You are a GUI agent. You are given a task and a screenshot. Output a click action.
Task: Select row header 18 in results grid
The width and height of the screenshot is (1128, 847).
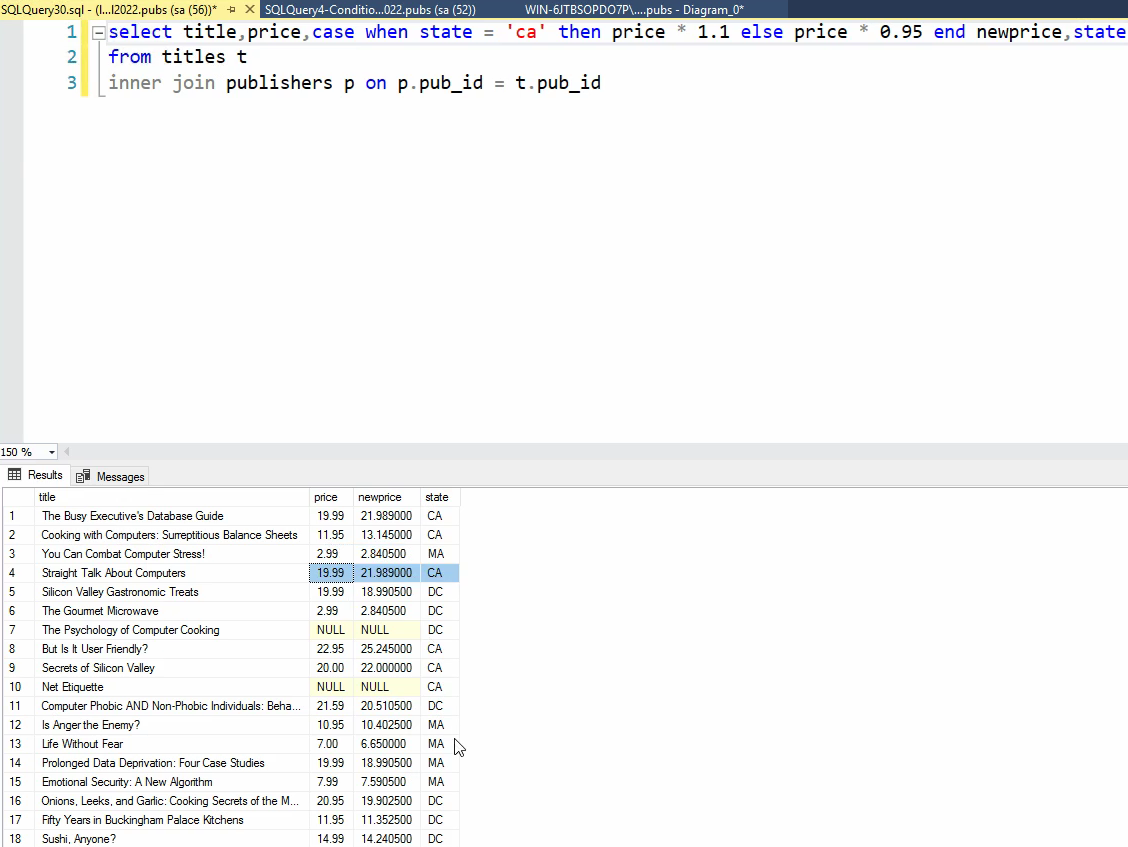tap(19, 839)
